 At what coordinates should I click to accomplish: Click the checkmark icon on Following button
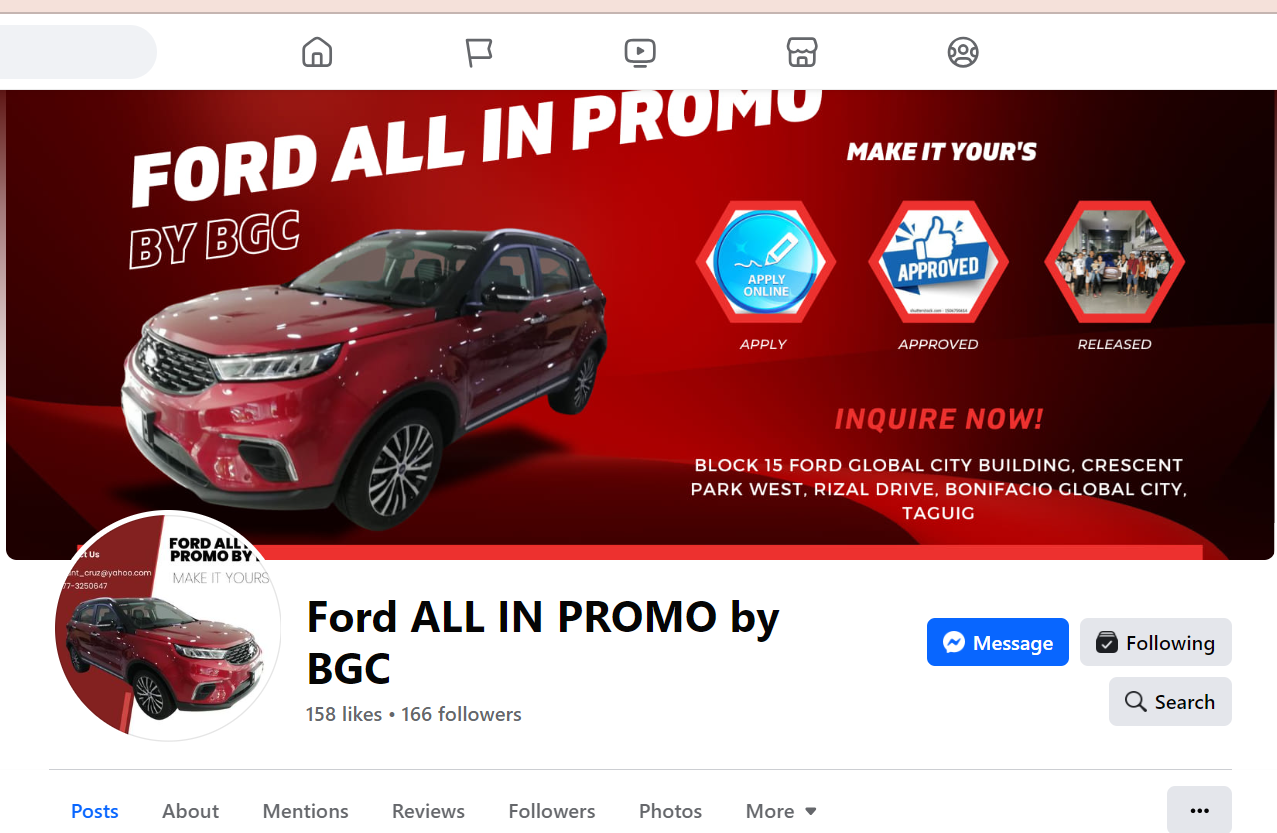pyautogui.click(x=1106, y=642)
